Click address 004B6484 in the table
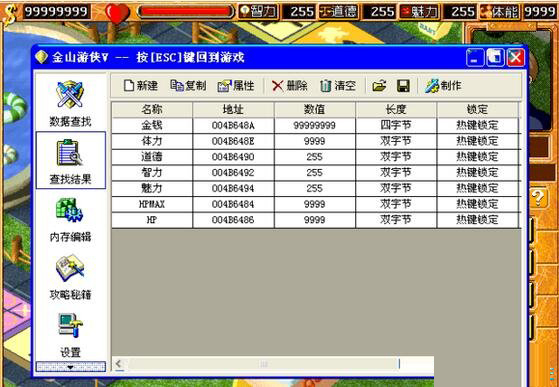Image resolution: width=559 pixels, height=387 pixels. pos(233,204)
